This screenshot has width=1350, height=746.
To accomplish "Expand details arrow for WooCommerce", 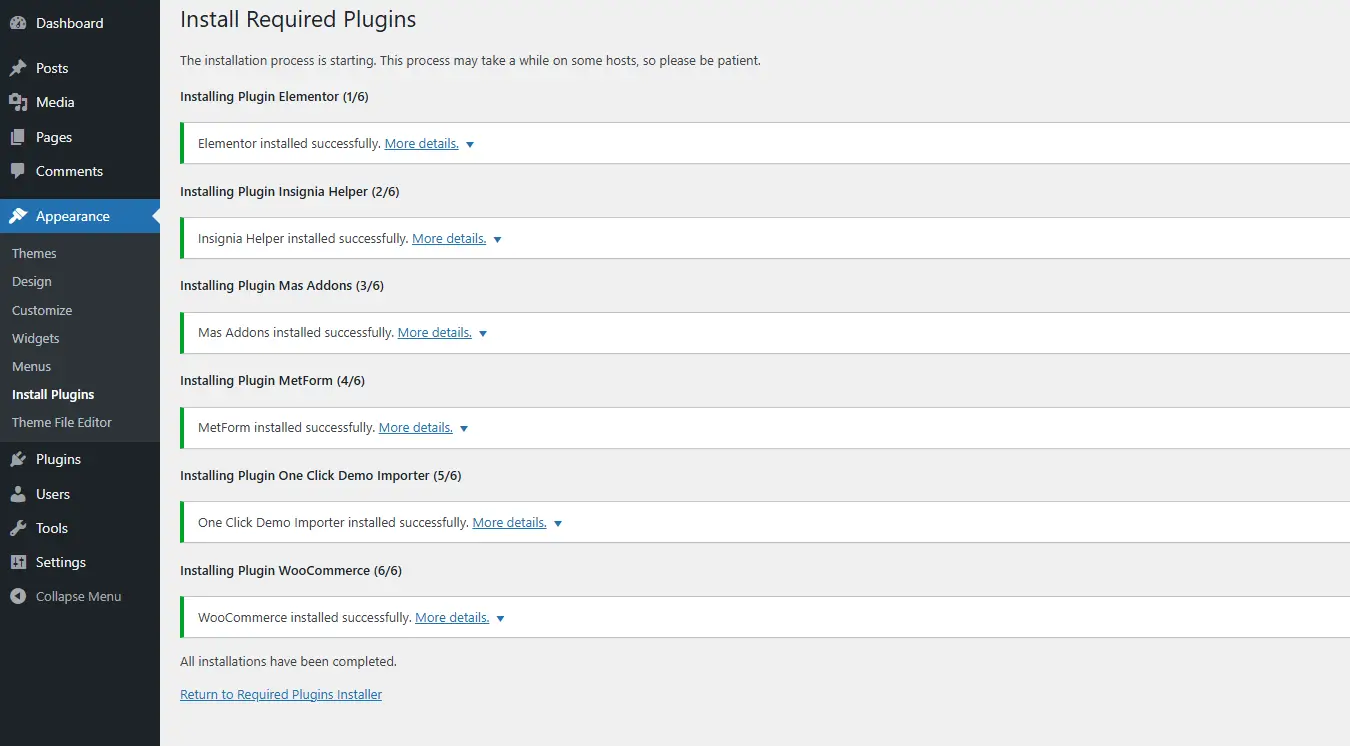I will (500, 618).
